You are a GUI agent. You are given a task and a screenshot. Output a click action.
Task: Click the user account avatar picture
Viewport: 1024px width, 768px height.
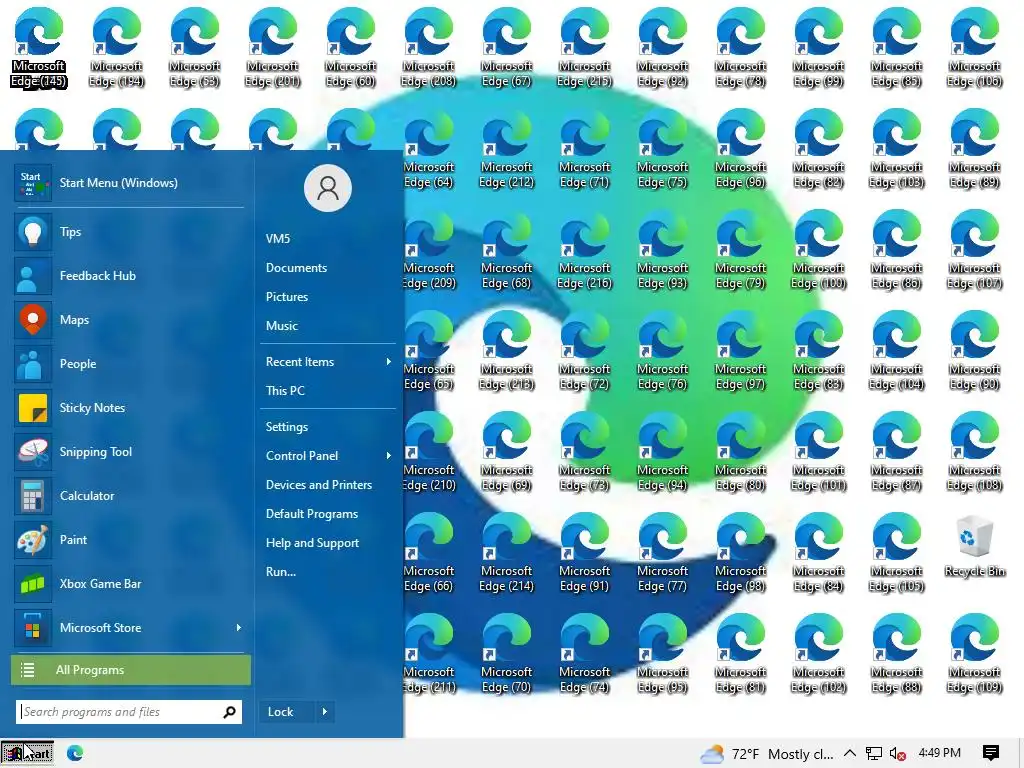tap(328, 188)
